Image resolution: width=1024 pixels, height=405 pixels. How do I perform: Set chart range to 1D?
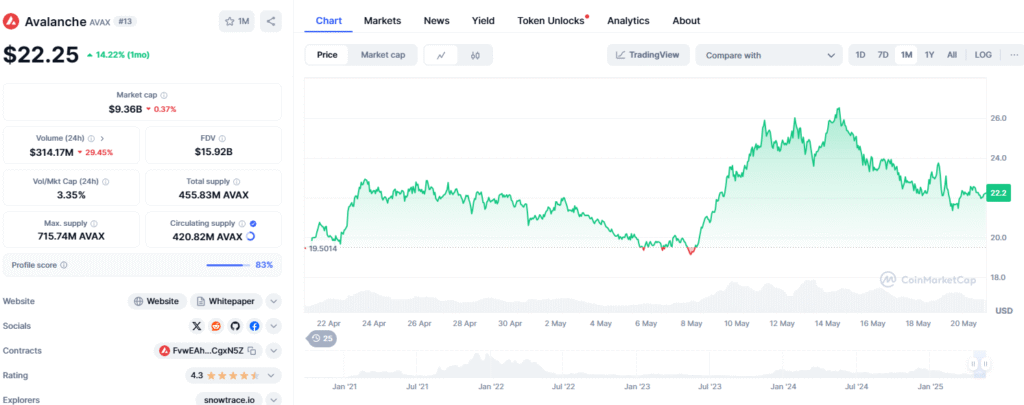click(860, 55)
